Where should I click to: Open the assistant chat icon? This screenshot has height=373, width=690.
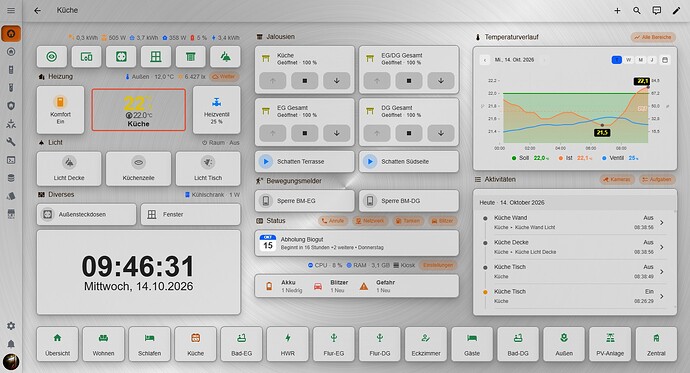657,11
